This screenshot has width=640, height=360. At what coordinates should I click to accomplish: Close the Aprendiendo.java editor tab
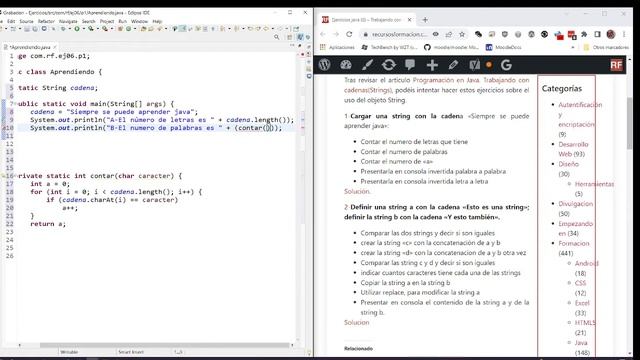[x=55, y=47]
